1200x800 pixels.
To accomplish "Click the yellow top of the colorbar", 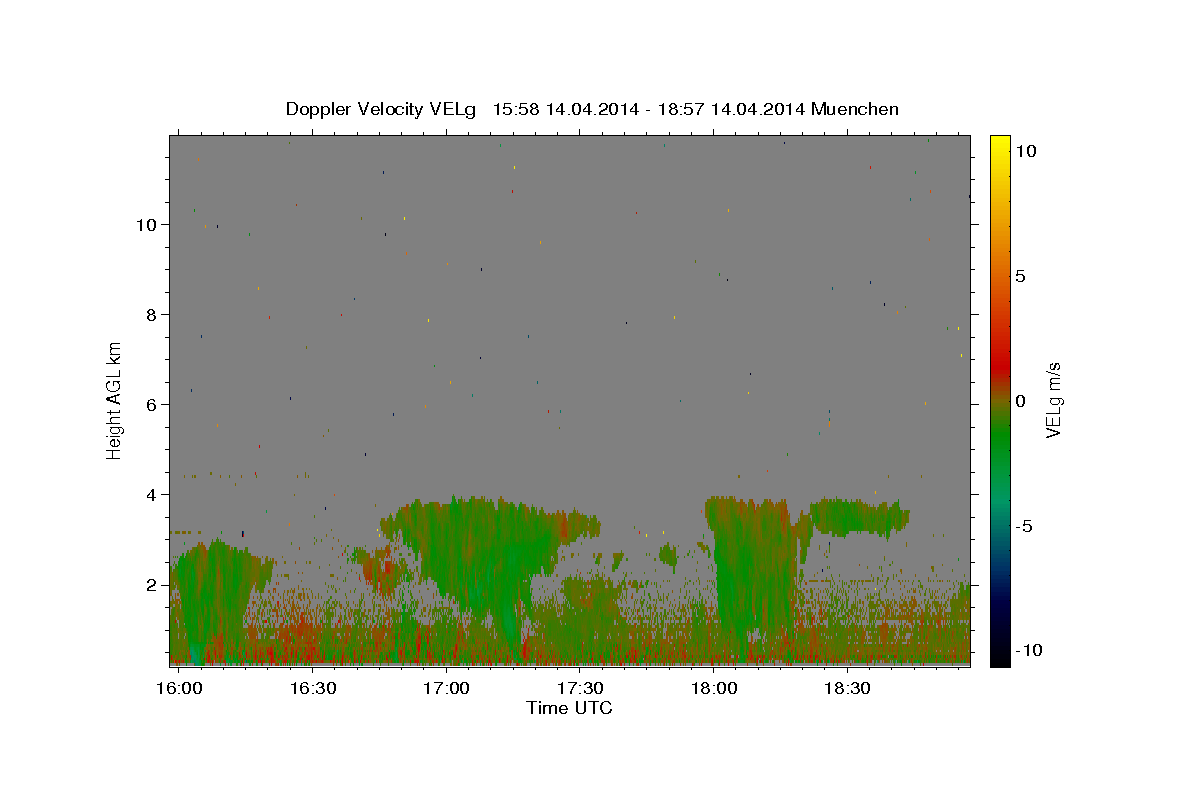I will [x=999, y=141].
